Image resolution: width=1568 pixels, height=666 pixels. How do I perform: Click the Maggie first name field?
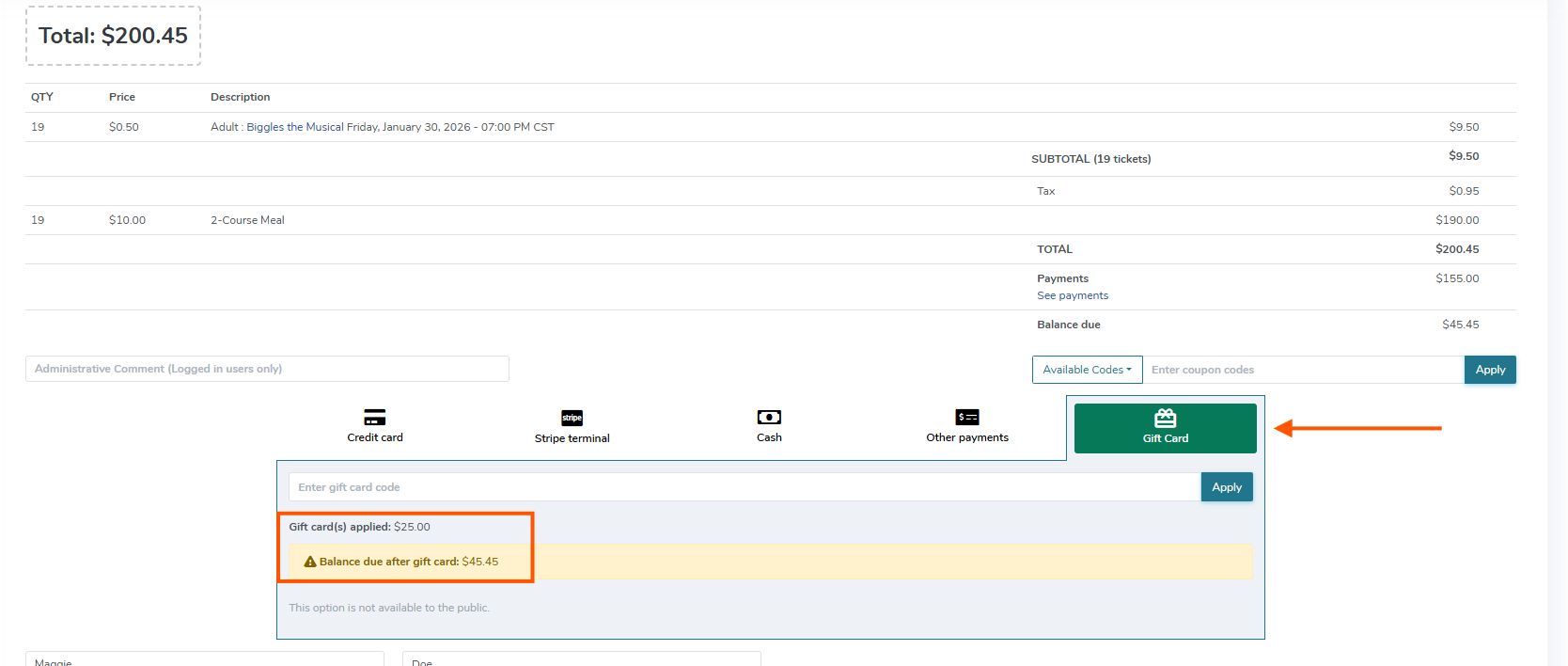pos(205,658)
